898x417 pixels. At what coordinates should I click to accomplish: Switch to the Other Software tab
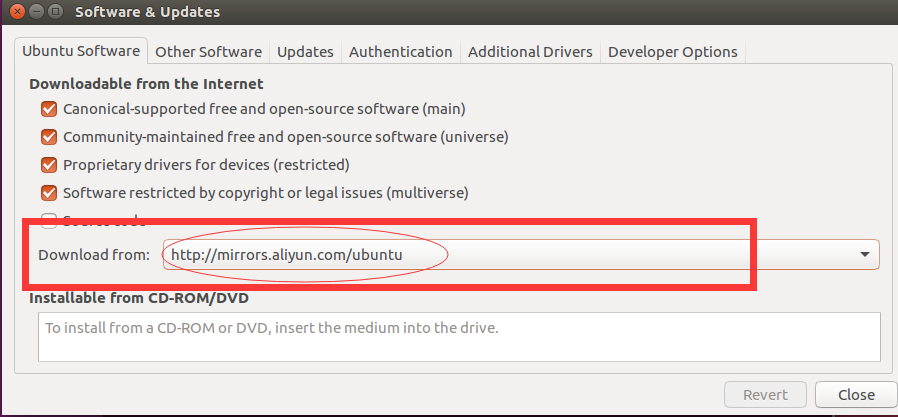[208, 52]
